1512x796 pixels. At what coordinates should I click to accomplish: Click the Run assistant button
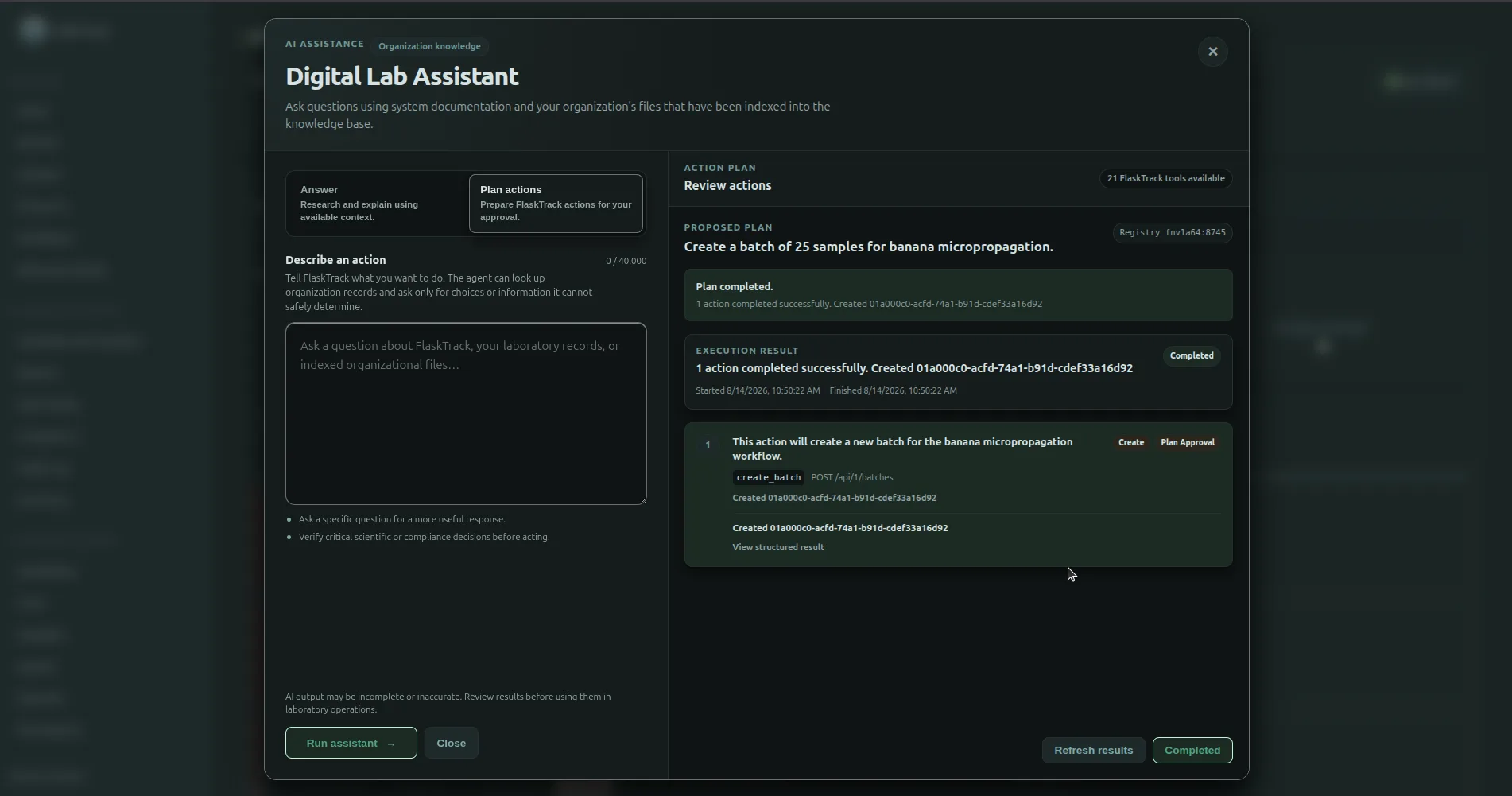(x=351, y=743)
